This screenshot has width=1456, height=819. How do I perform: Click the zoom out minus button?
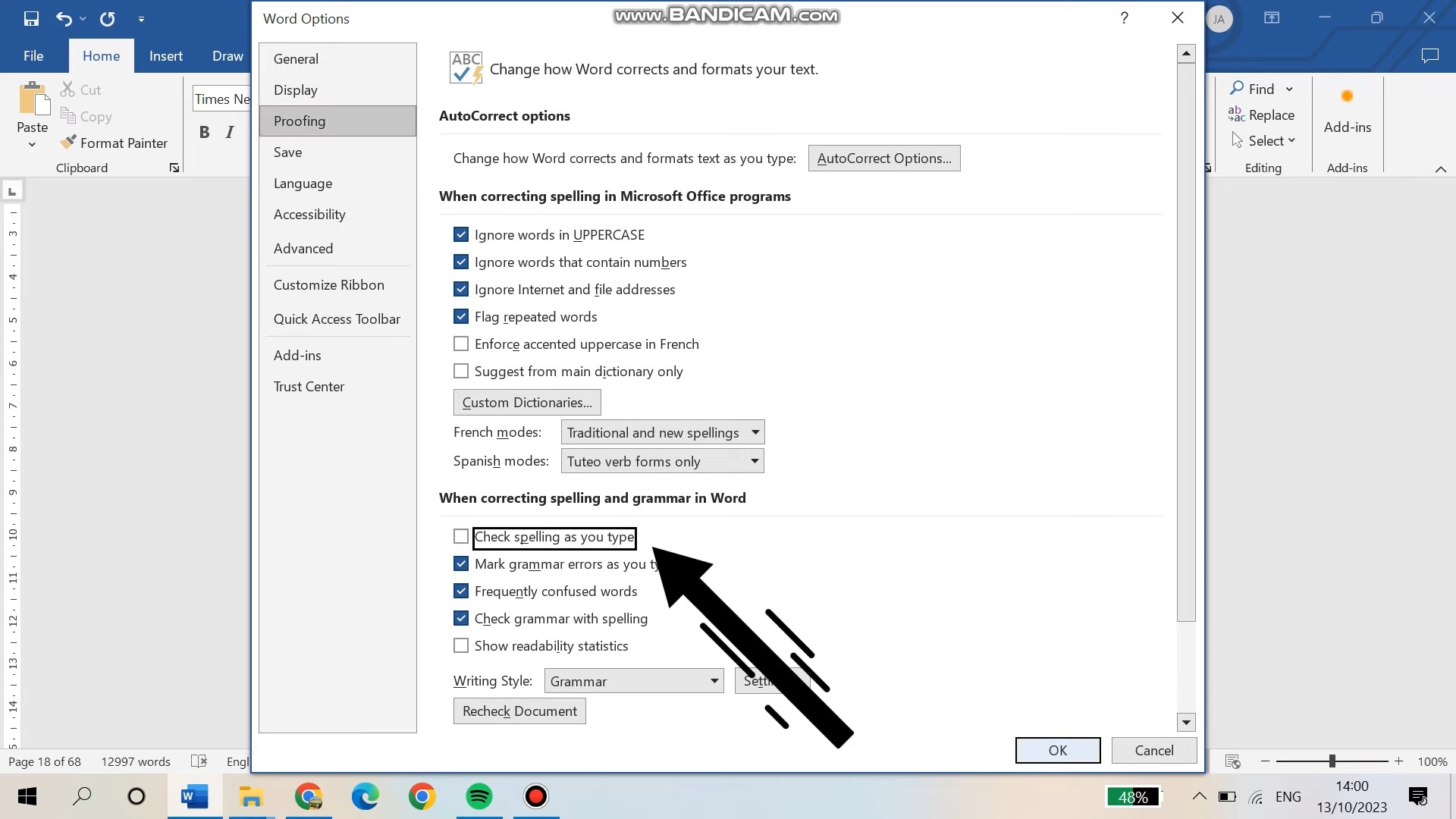tap(1265, 761)
